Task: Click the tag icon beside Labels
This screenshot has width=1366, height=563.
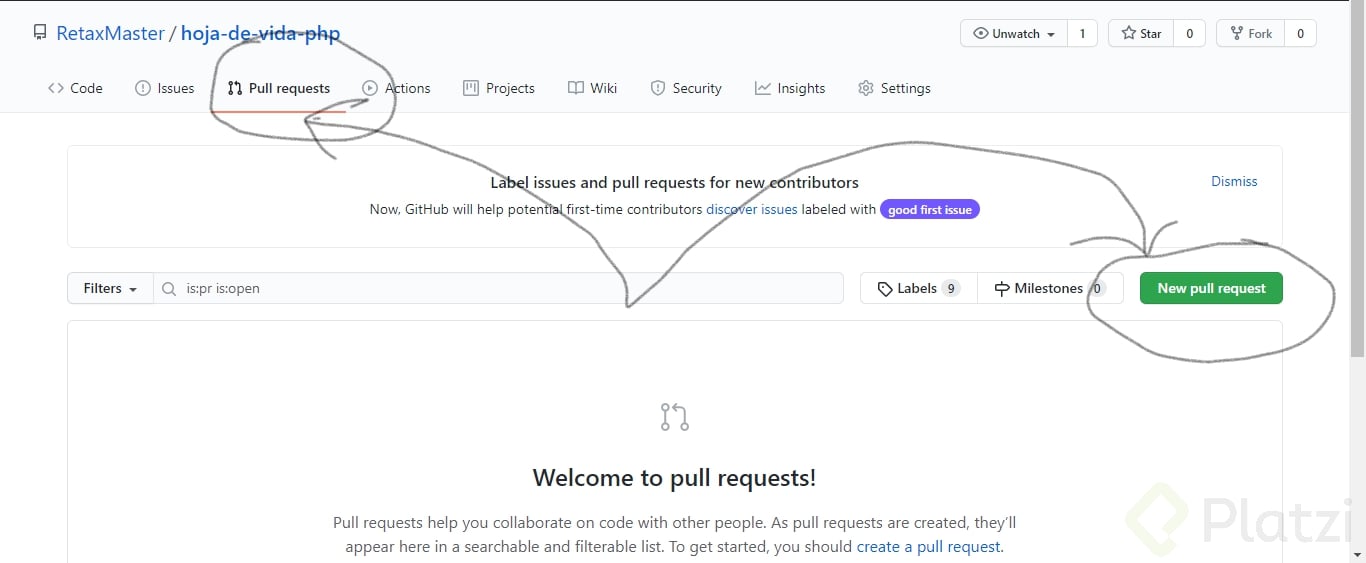Action: pyautogui.click(x=885, y=288)
